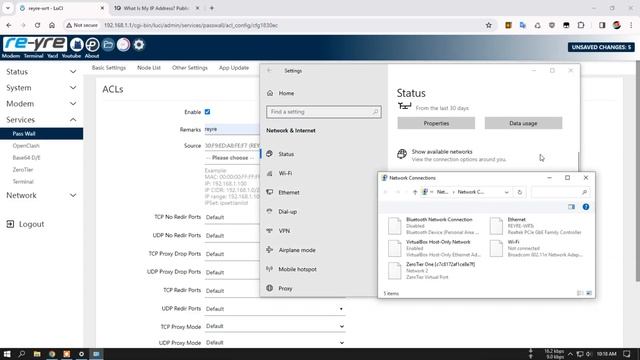Select Bluetooth Network Connection adapter
This screenshot has height=360, width=640.
click(433, 226)
